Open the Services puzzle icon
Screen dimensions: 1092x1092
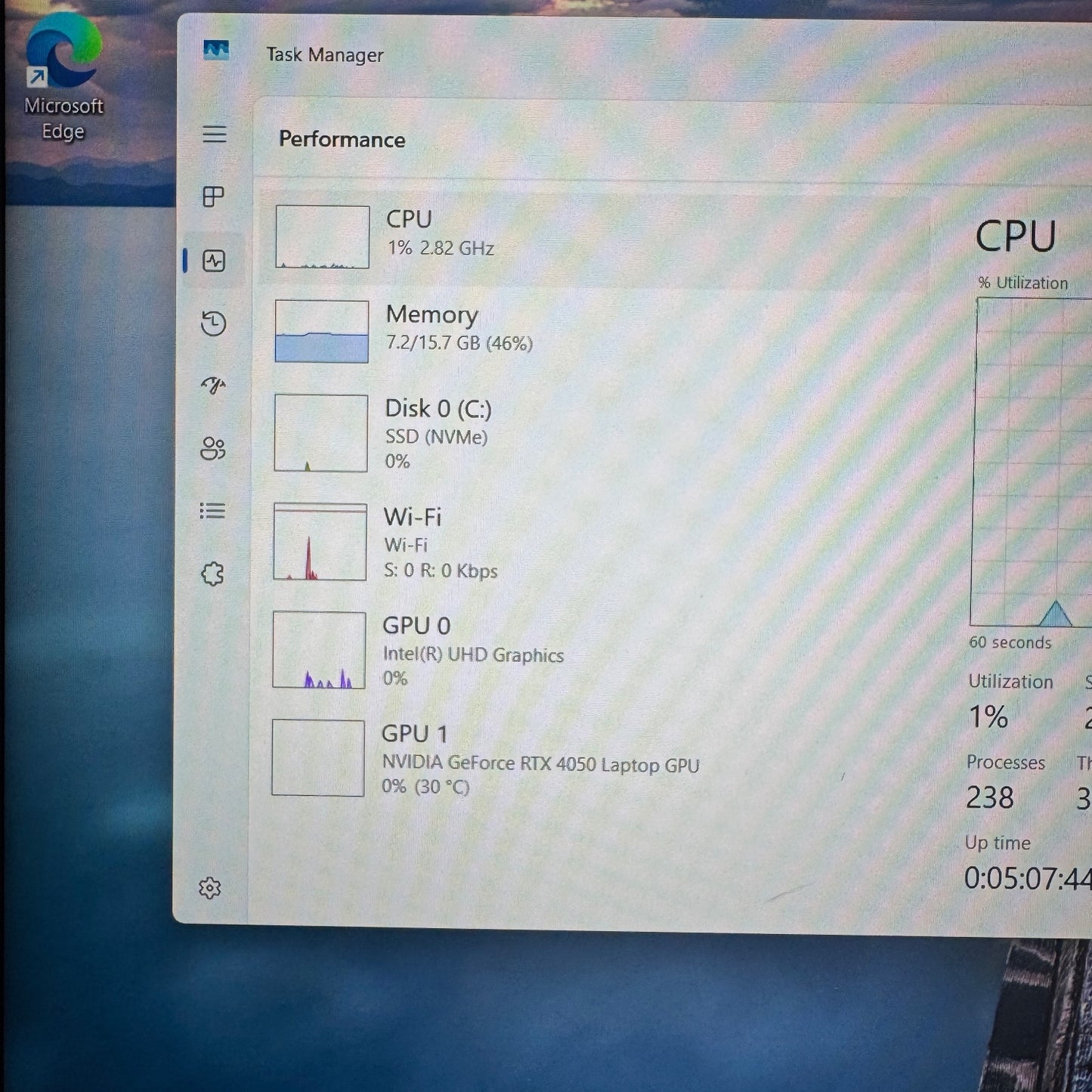click(x=213, y=574)
